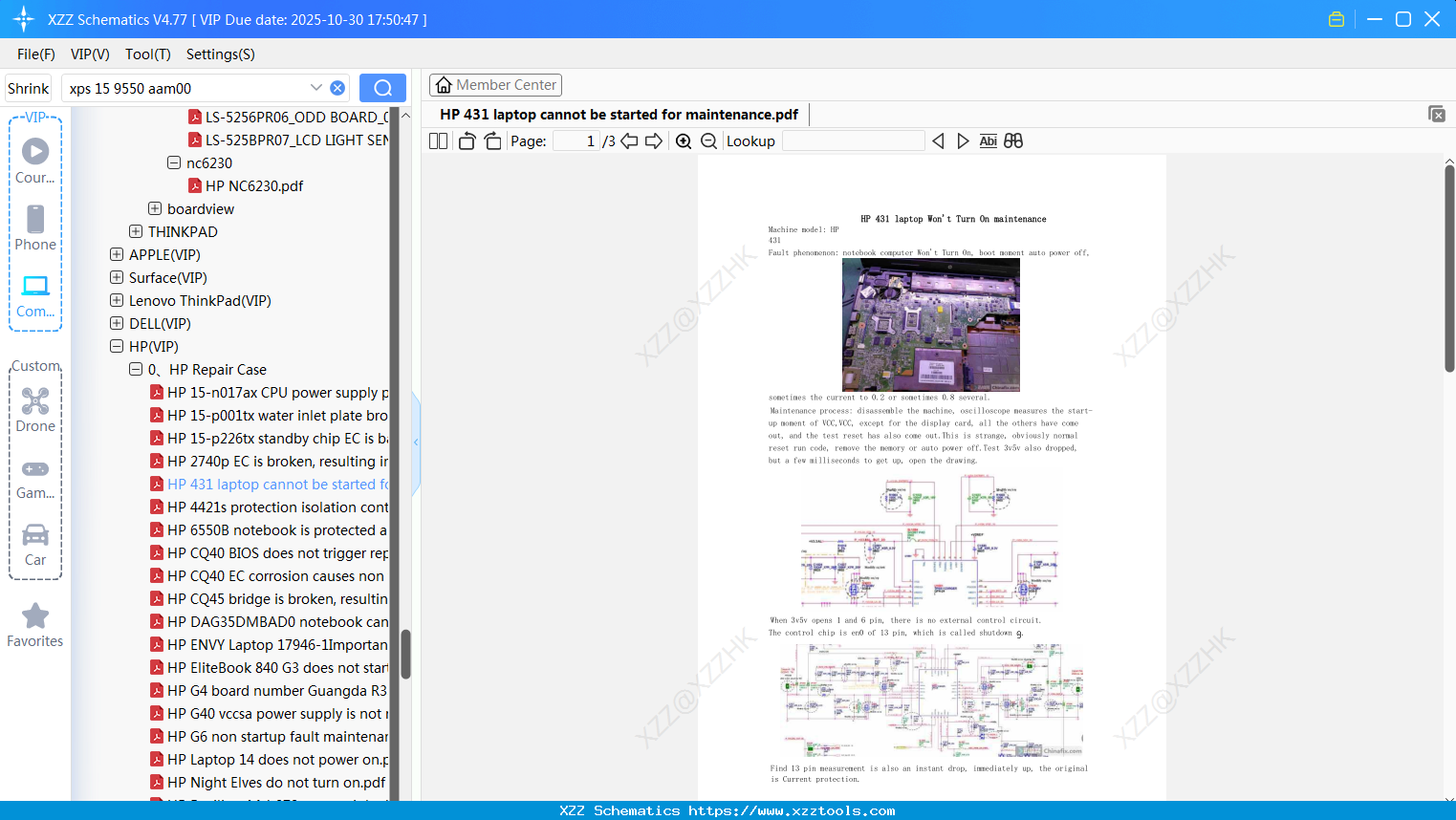Screen dimensions: 1456x820
Task: Expand the Surface(VIP) folder
Action: pos(117,277)
